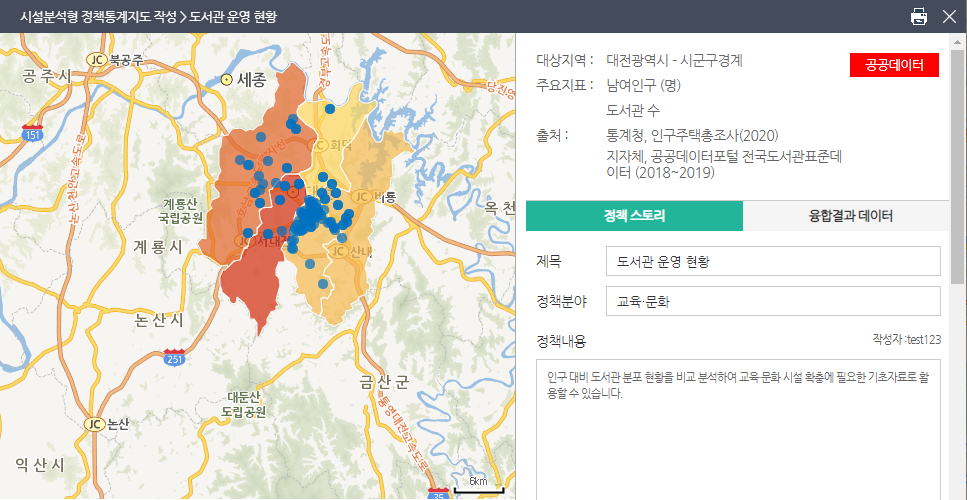
Task: Click the 도서관 수 indicator text
Action: pyautogui.click(x=633, y=110)
